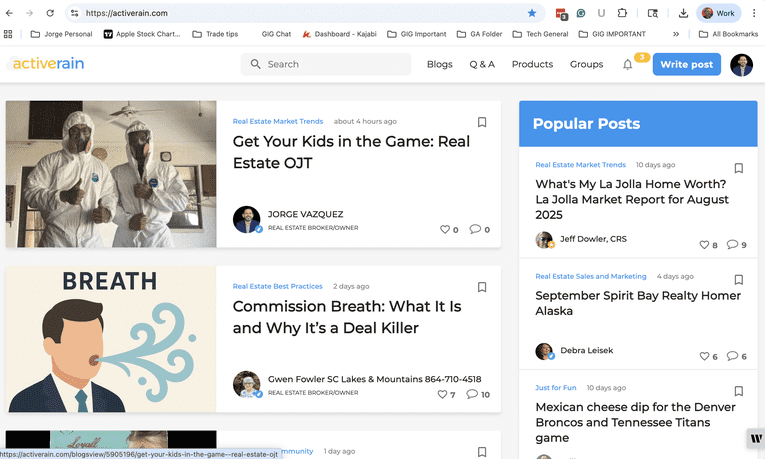Screen dimensions: 765x459
Task: Open browser downloads icon
Action: pos(683,13)
